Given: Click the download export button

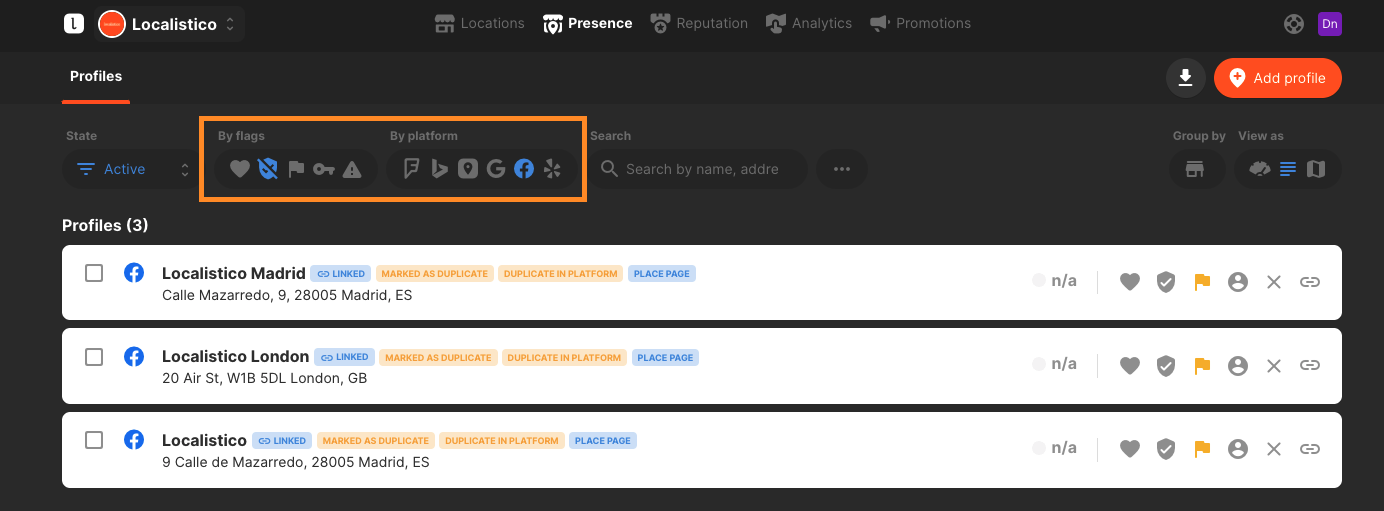Looking at the screenshot, I should (1185, 78).
